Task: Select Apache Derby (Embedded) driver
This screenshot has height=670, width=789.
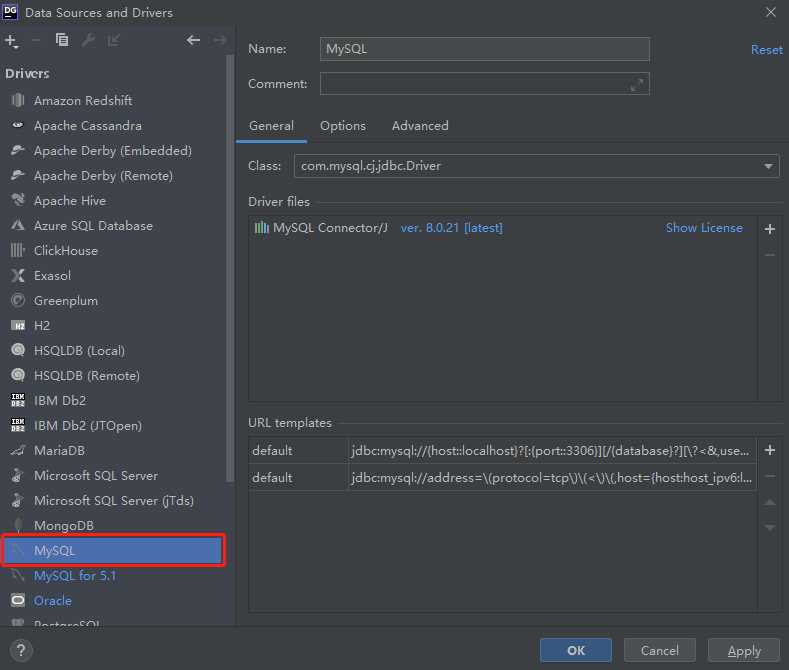Action: click(113, 151)
